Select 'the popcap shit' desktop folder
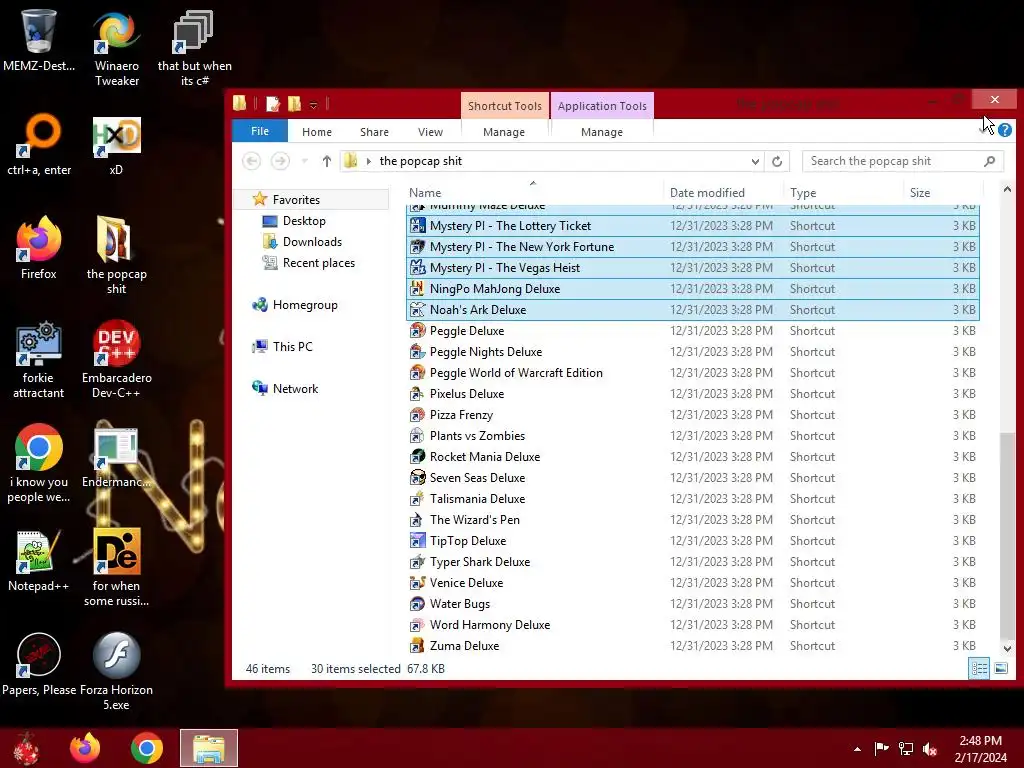The image size is (1024, 768). [x=116, y=256]
